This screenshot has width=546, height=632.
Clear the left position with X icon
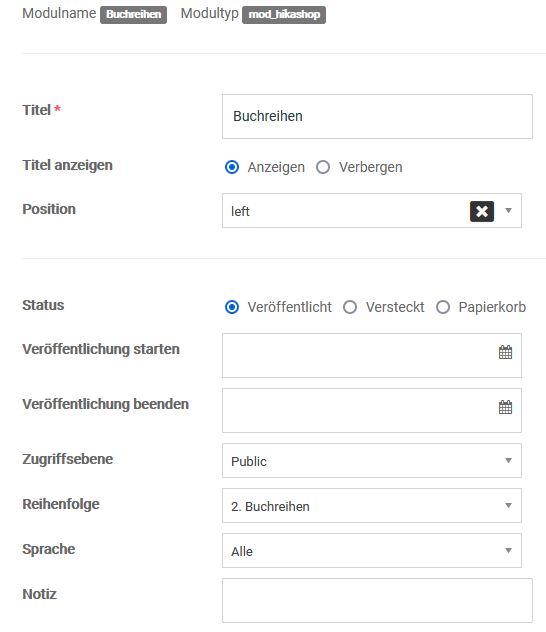tap(482, 211)
